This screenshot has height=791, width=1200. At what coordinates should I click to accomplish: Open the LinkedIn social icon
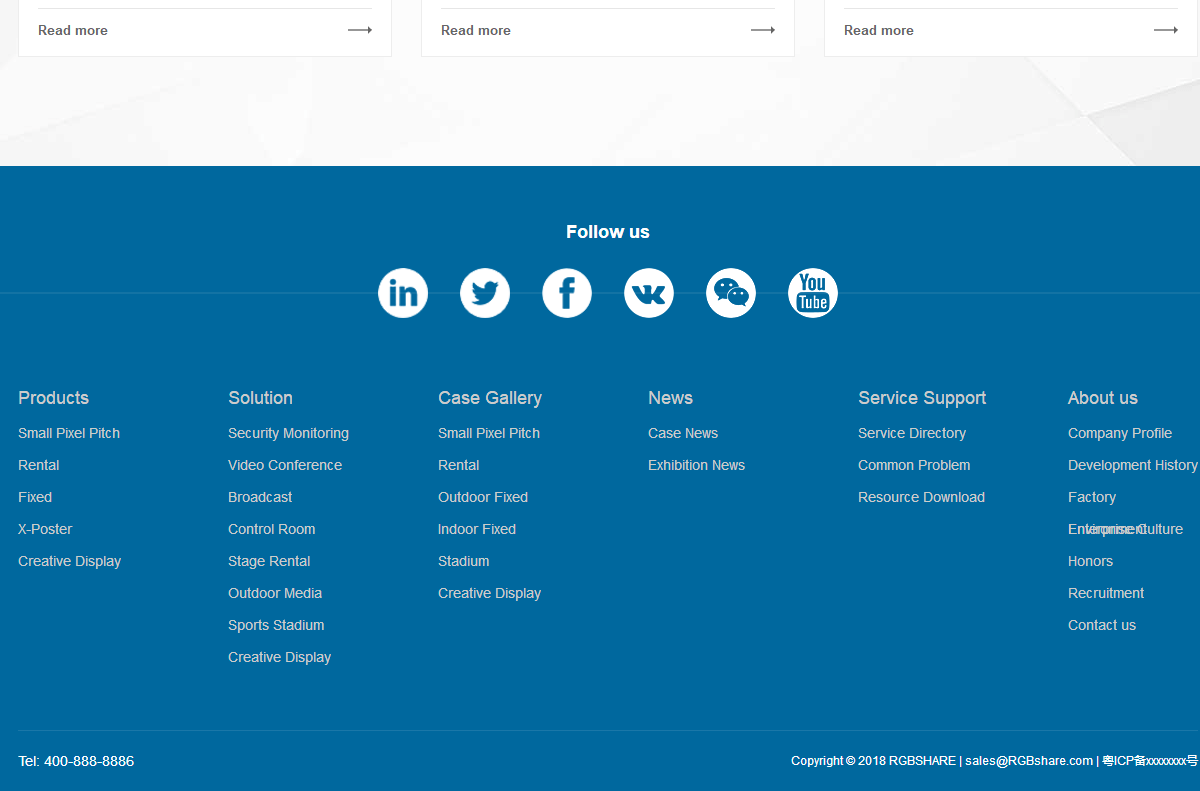(403, 293)
